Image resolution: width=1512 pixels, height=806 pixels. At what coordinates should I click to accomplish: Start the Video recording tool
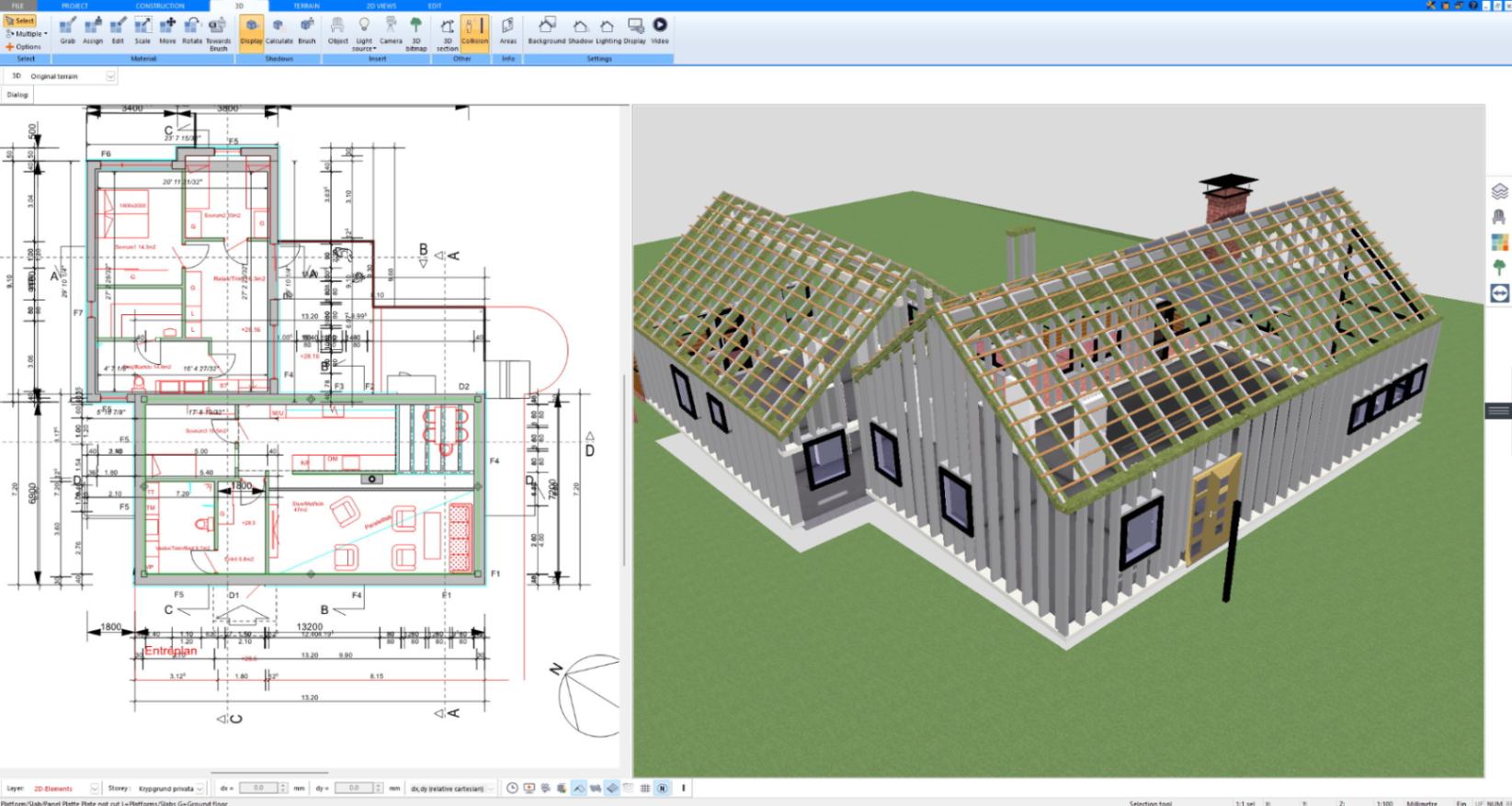pyautogui.click(x=660, y=31)
